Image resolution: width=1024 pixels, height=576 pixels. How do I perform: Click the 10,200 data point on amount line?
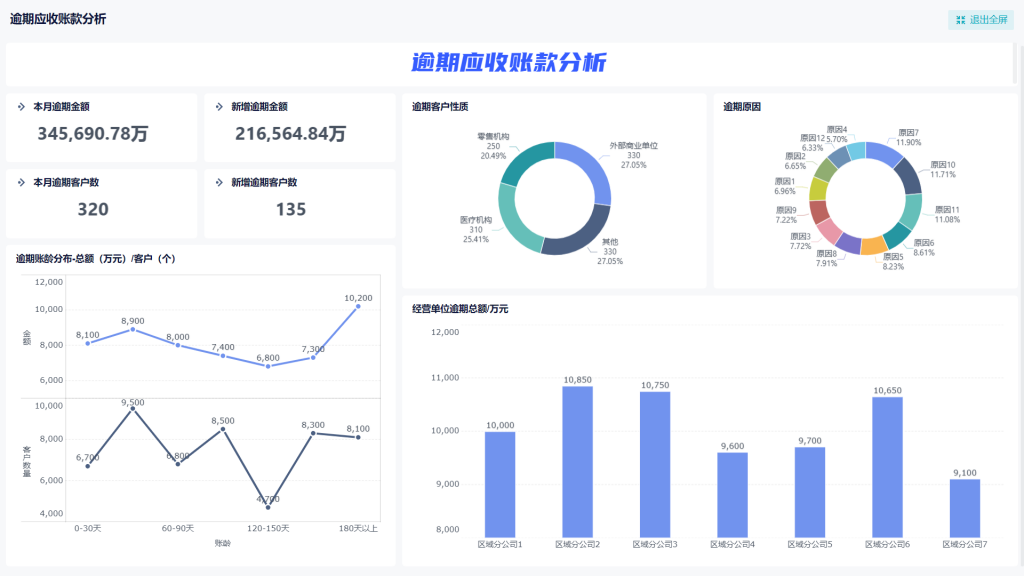point(358,306)
